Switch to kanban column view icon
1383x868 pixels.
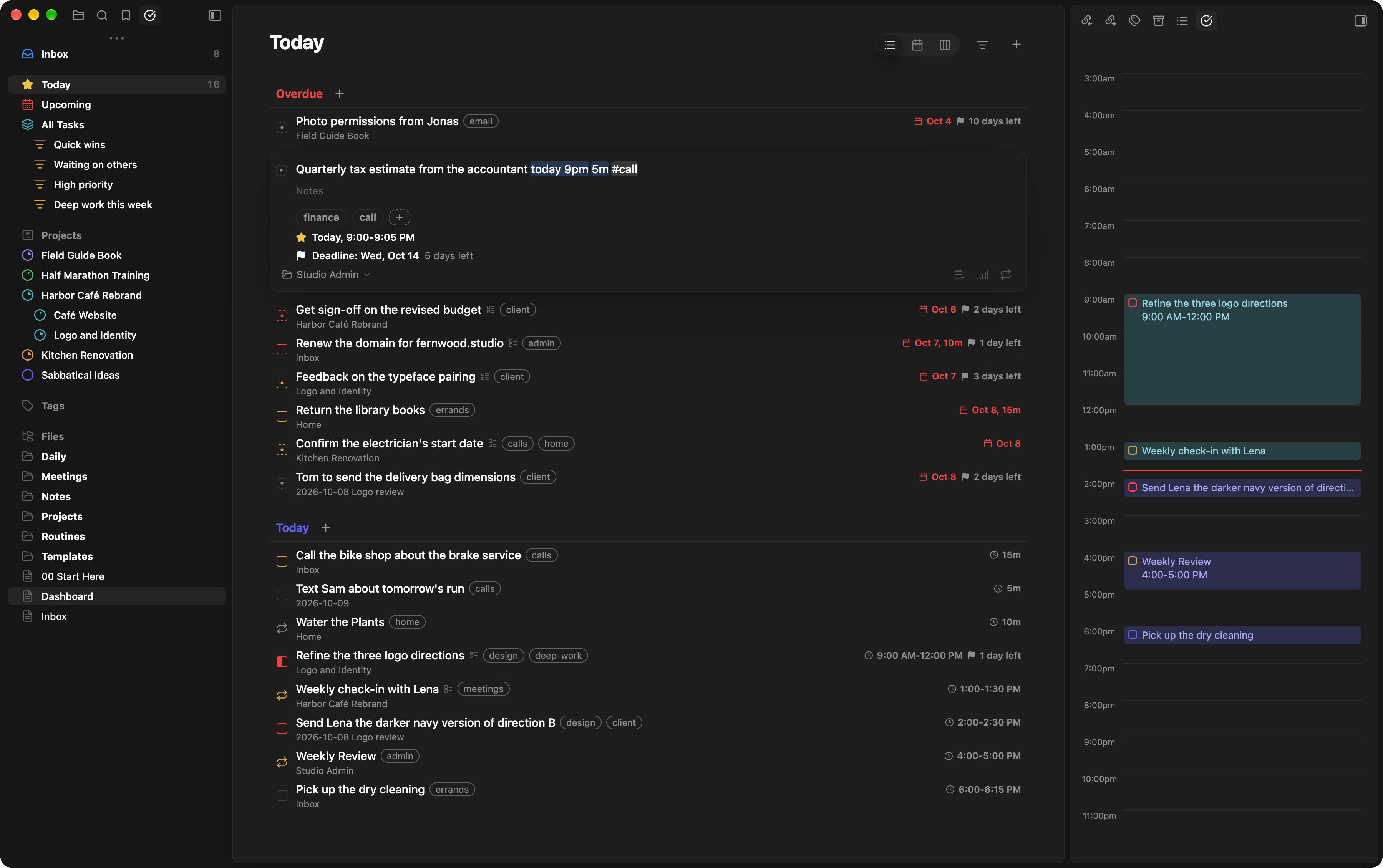coord(944,45)
